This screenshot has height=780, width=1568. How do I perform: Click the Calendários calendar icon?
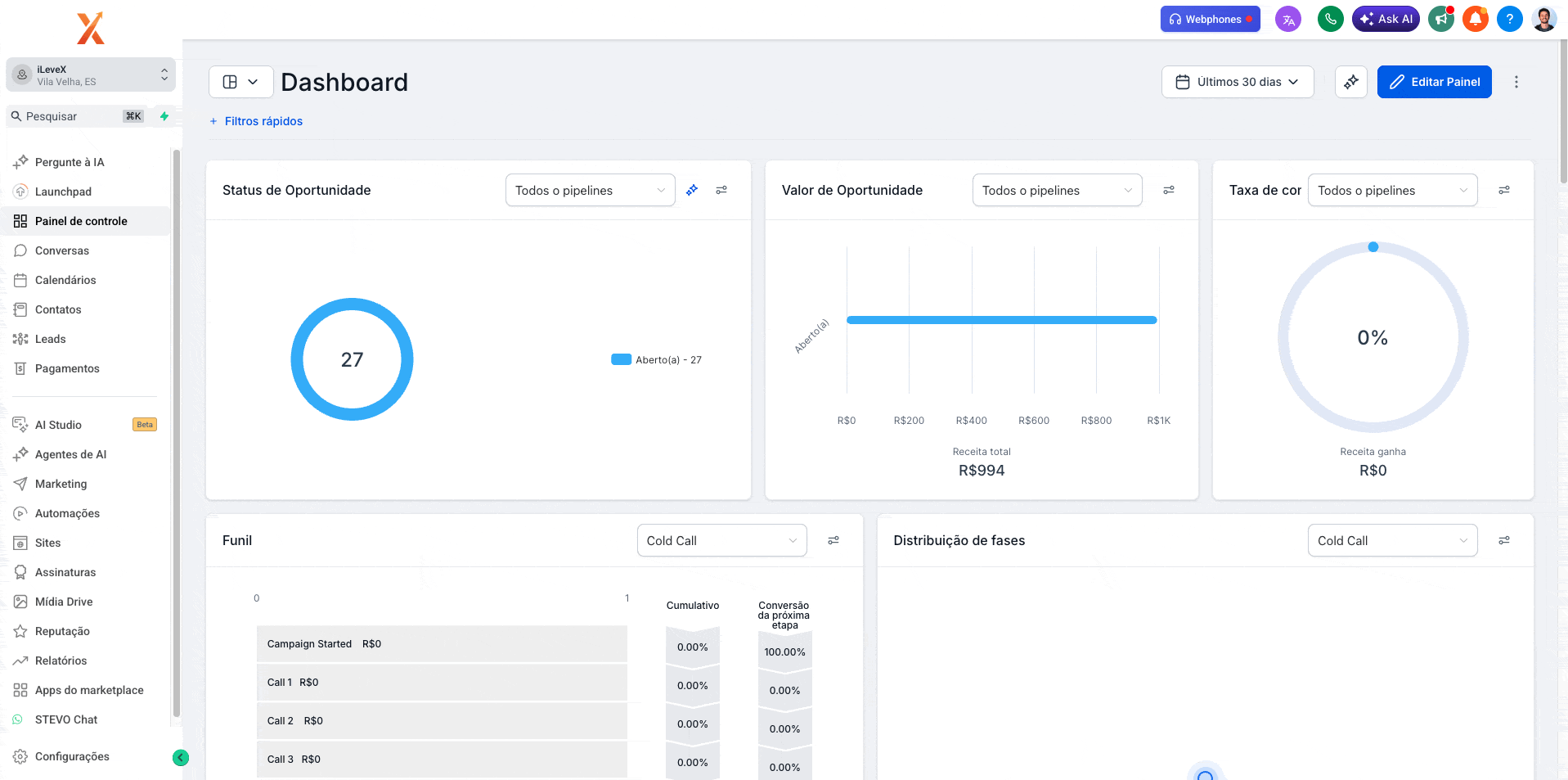[20, 280]
